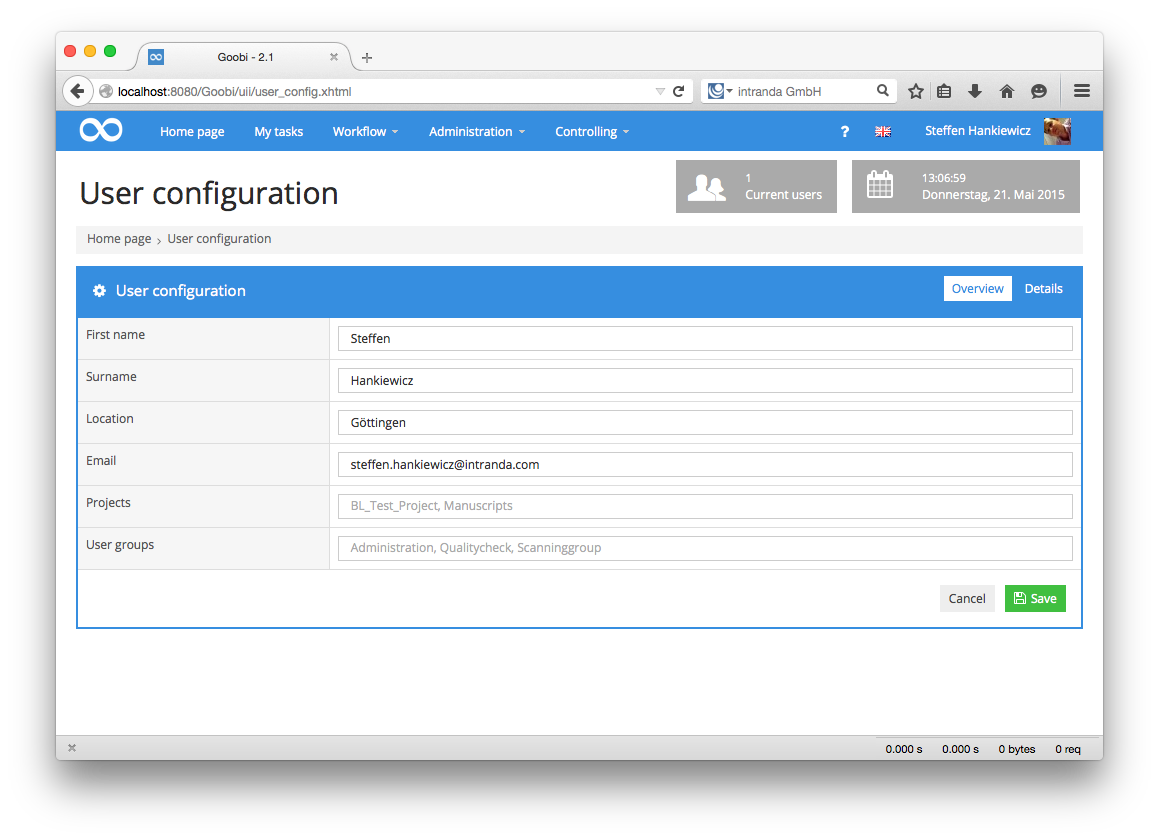Switch to the Overview tab
Screen dimensions: 1159x840
[x=977, y=288]
